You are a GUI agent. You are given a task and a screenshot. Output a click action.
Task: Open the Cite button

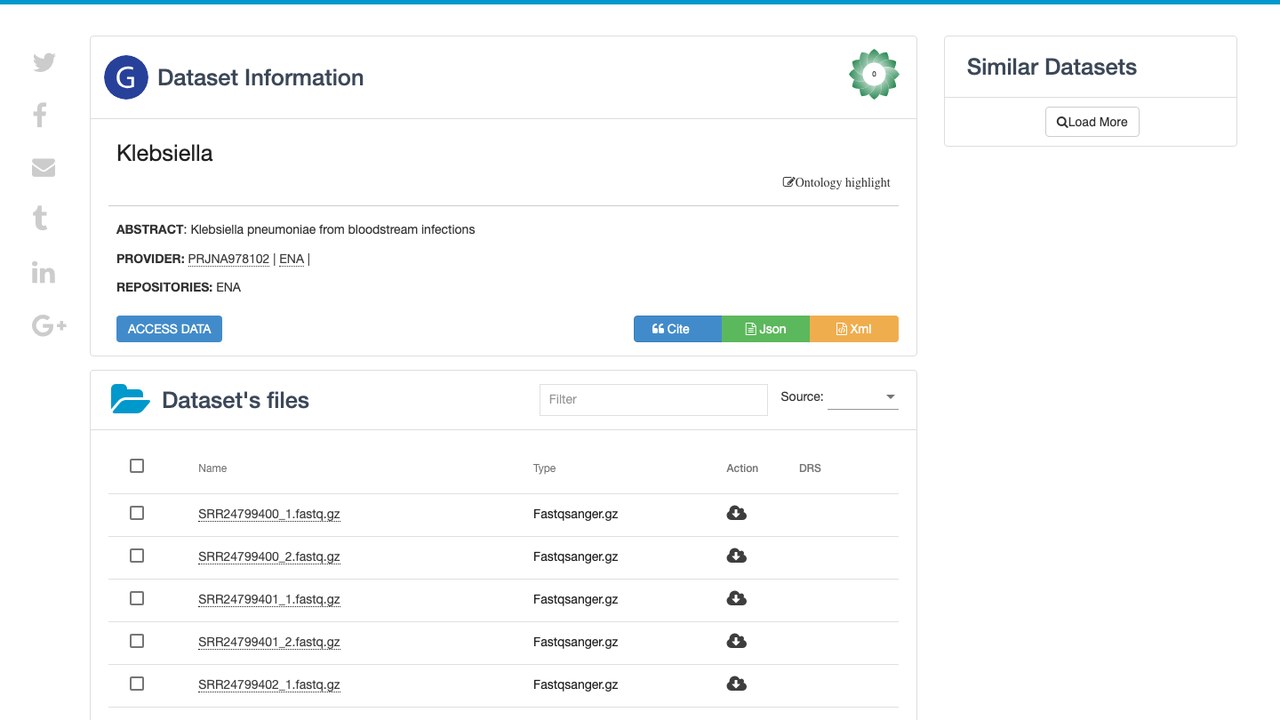678,329
